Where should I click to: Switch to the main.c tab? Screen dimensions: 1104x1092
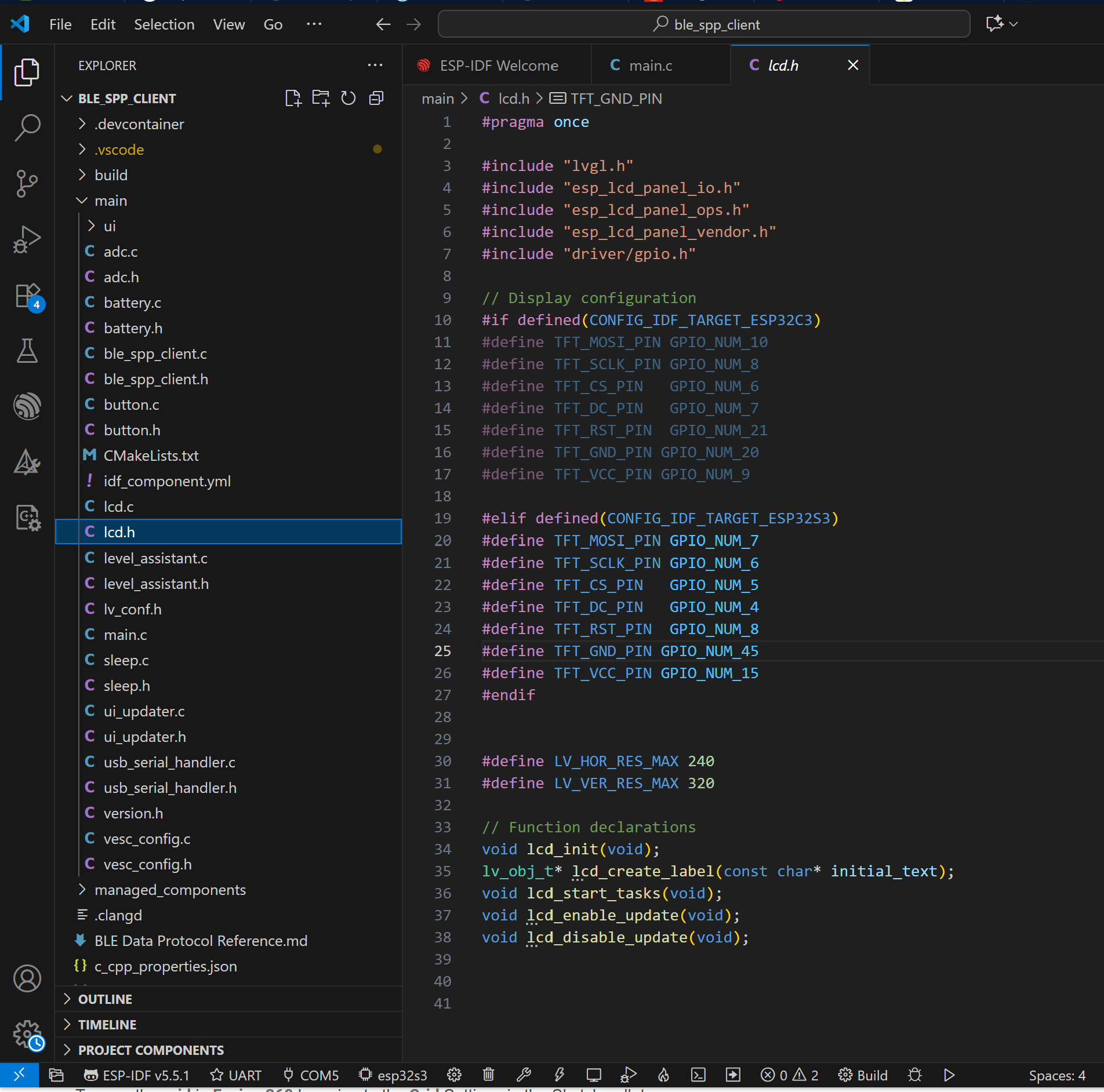coord(650,65)
